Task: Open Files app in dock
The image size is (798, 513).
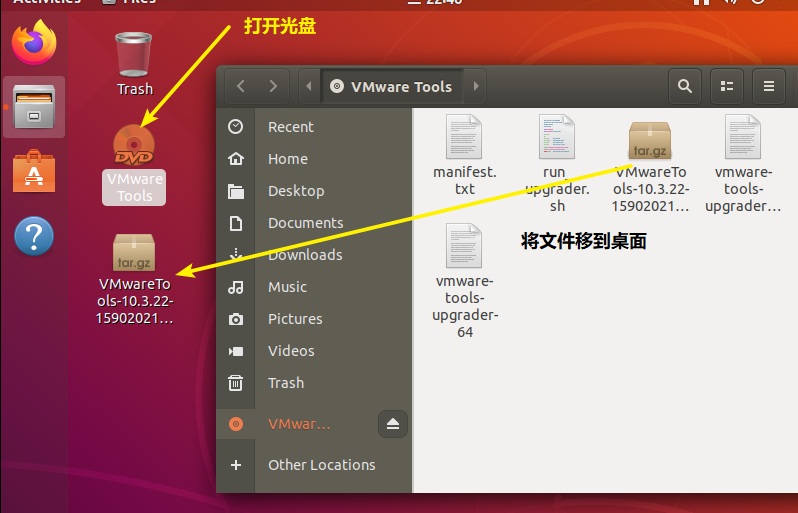Action: click(x=34, y=107)
